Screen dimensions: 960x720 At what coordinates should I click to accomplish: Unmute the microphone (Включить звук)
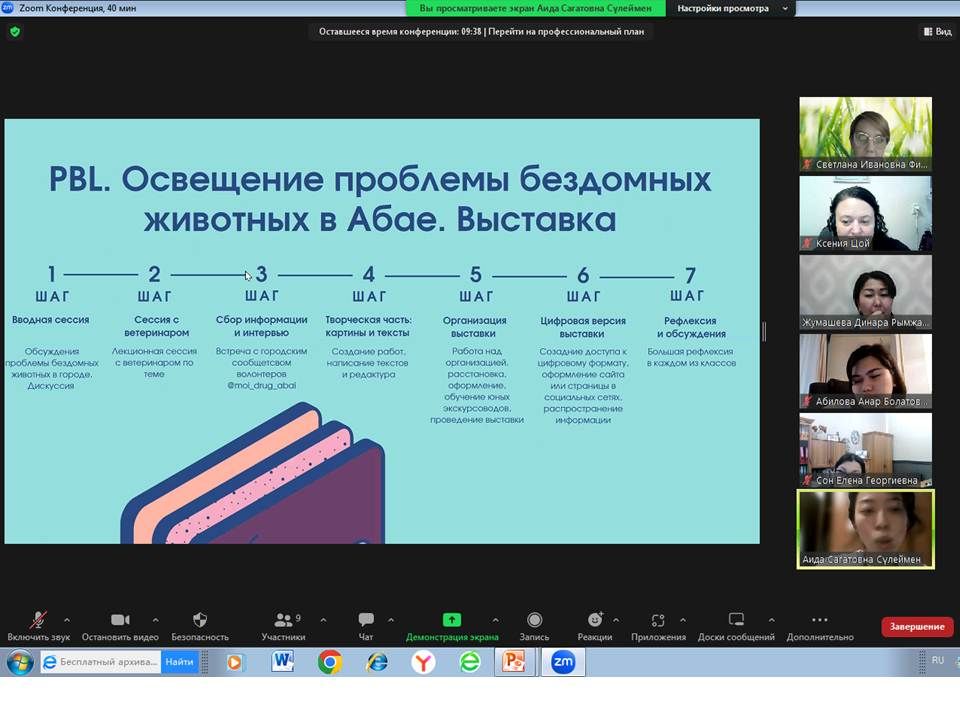39,621
